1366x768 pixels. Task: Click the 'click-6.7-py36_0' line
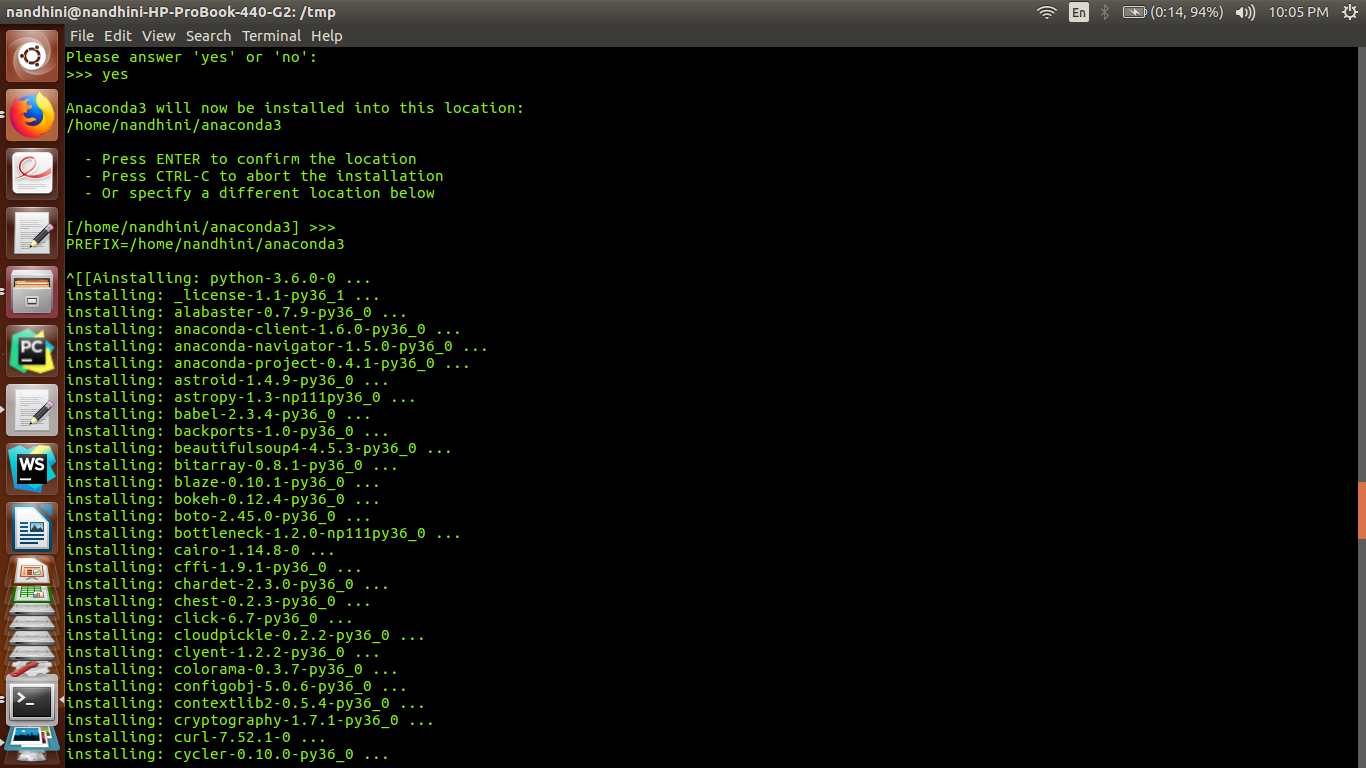click(209, 618)
